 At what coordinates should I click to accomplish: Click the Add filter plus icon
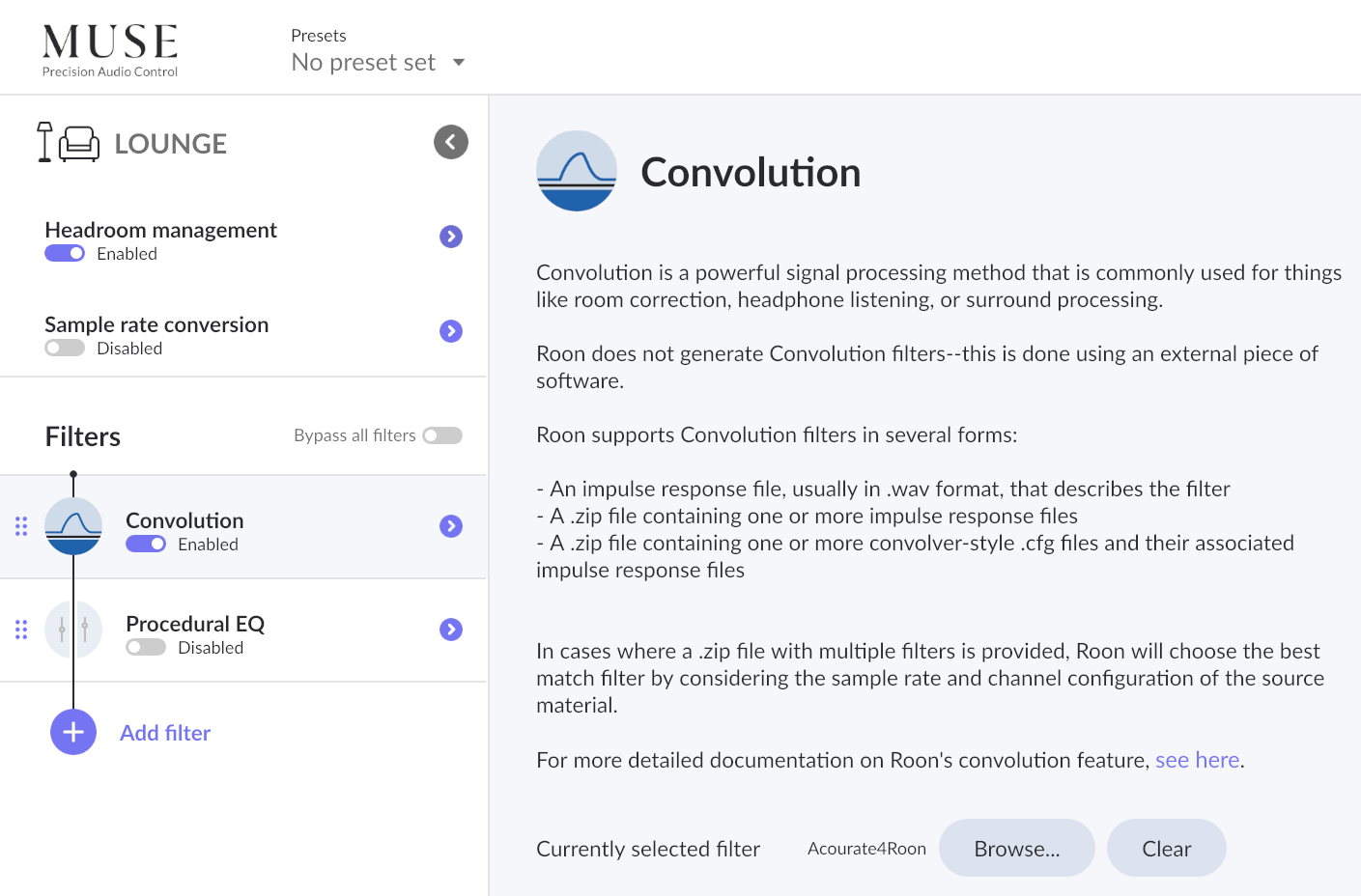pyautogui.click(x=72, y=732)
